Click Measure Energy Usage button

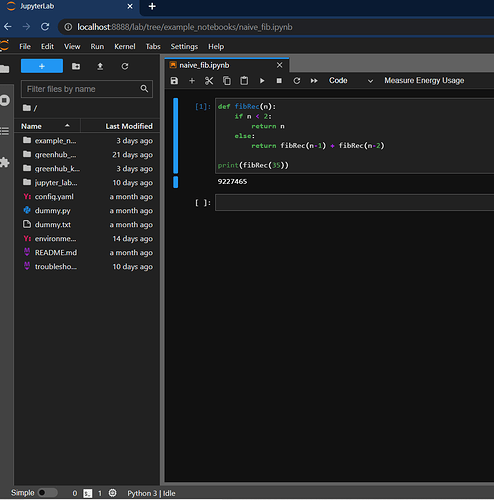coord(424,80)
